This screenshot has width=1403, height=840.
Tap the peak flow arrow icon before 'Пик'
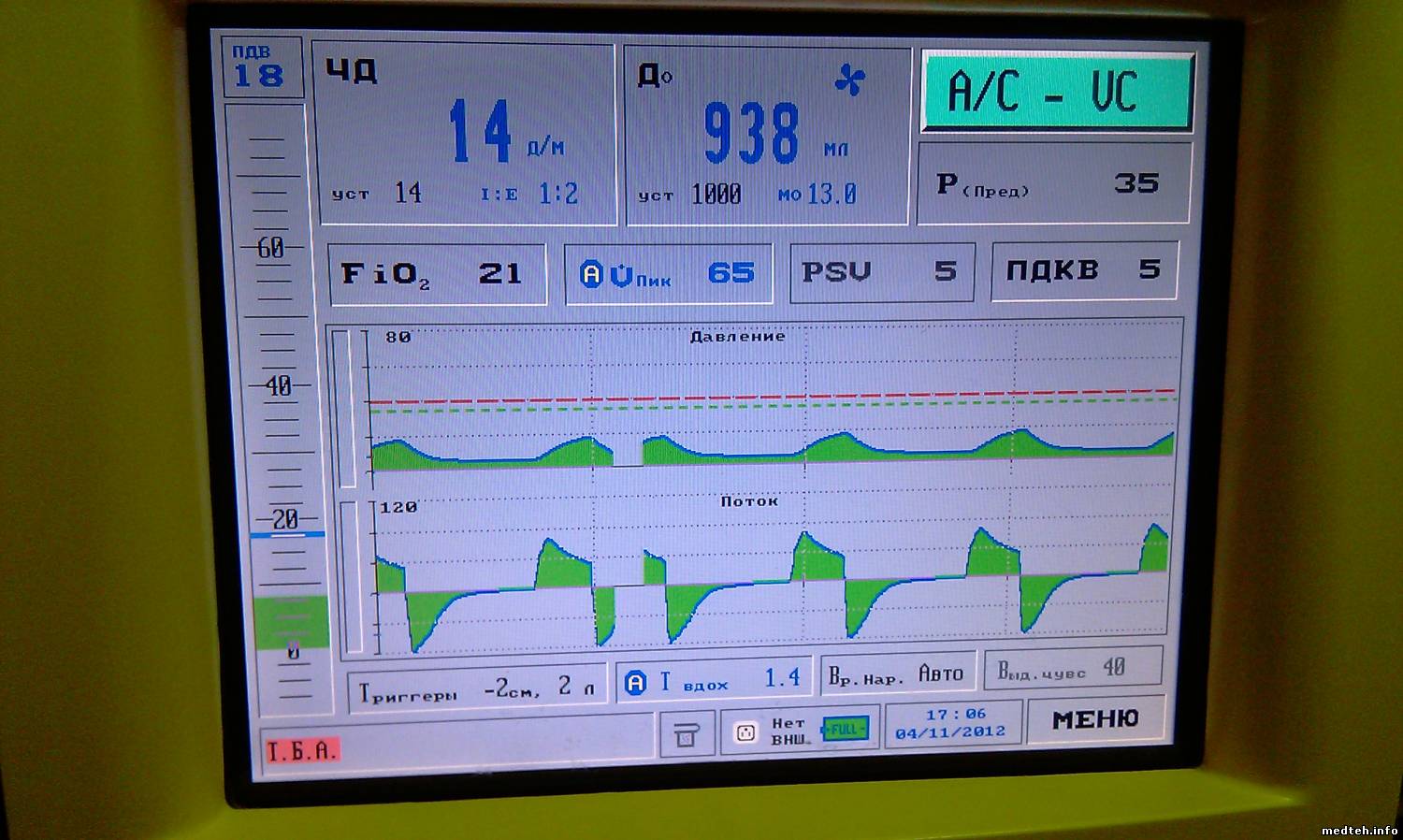click(621, 275)
